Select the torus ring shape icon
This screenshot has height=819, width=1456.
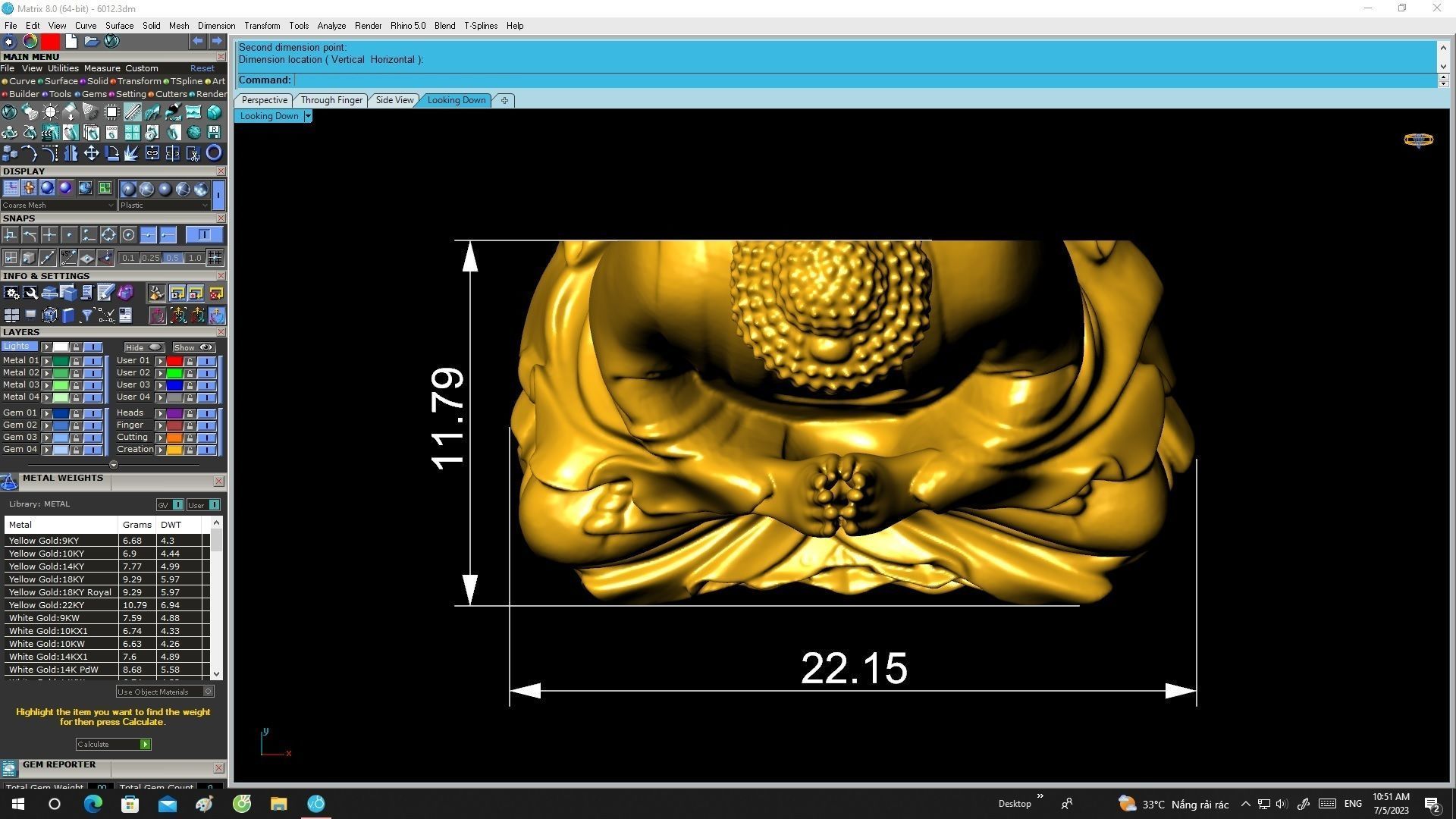coord(214,153)
